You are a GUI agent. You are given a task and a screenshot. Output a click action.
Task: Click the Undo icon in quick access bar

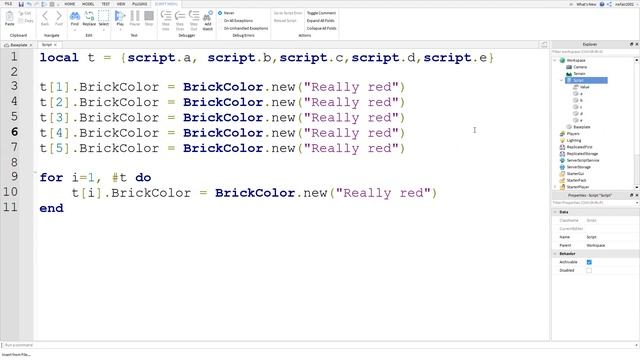29,4
